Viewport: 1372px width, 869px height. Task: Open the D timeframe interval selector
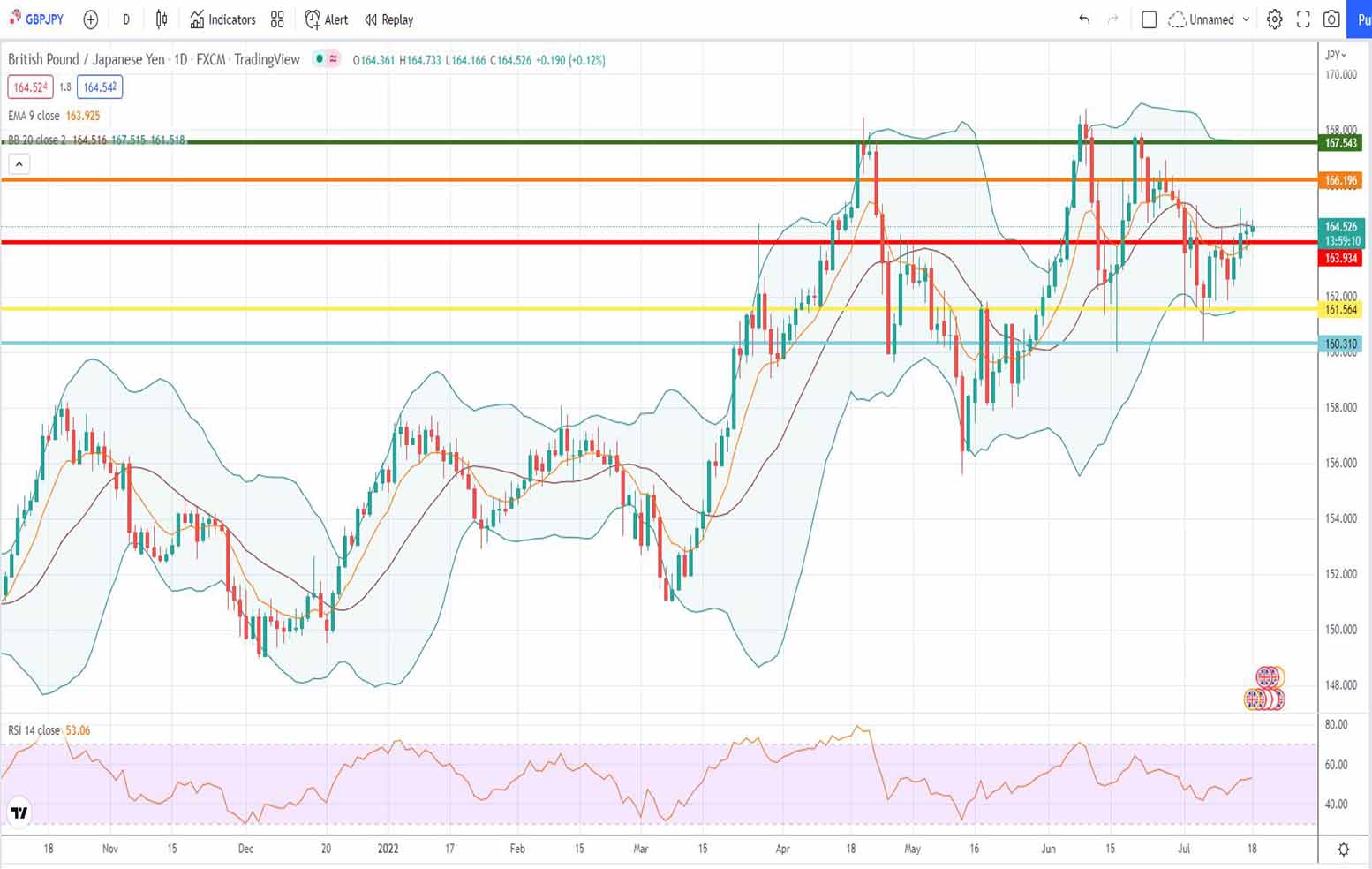click(x=126, y=19)
